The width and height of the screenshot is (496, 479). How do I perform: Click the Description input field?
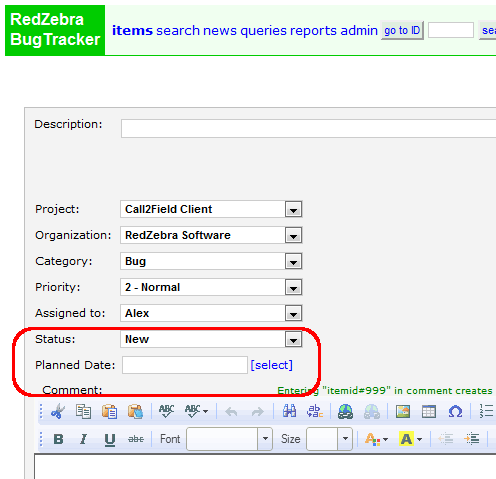pos(309,128)
